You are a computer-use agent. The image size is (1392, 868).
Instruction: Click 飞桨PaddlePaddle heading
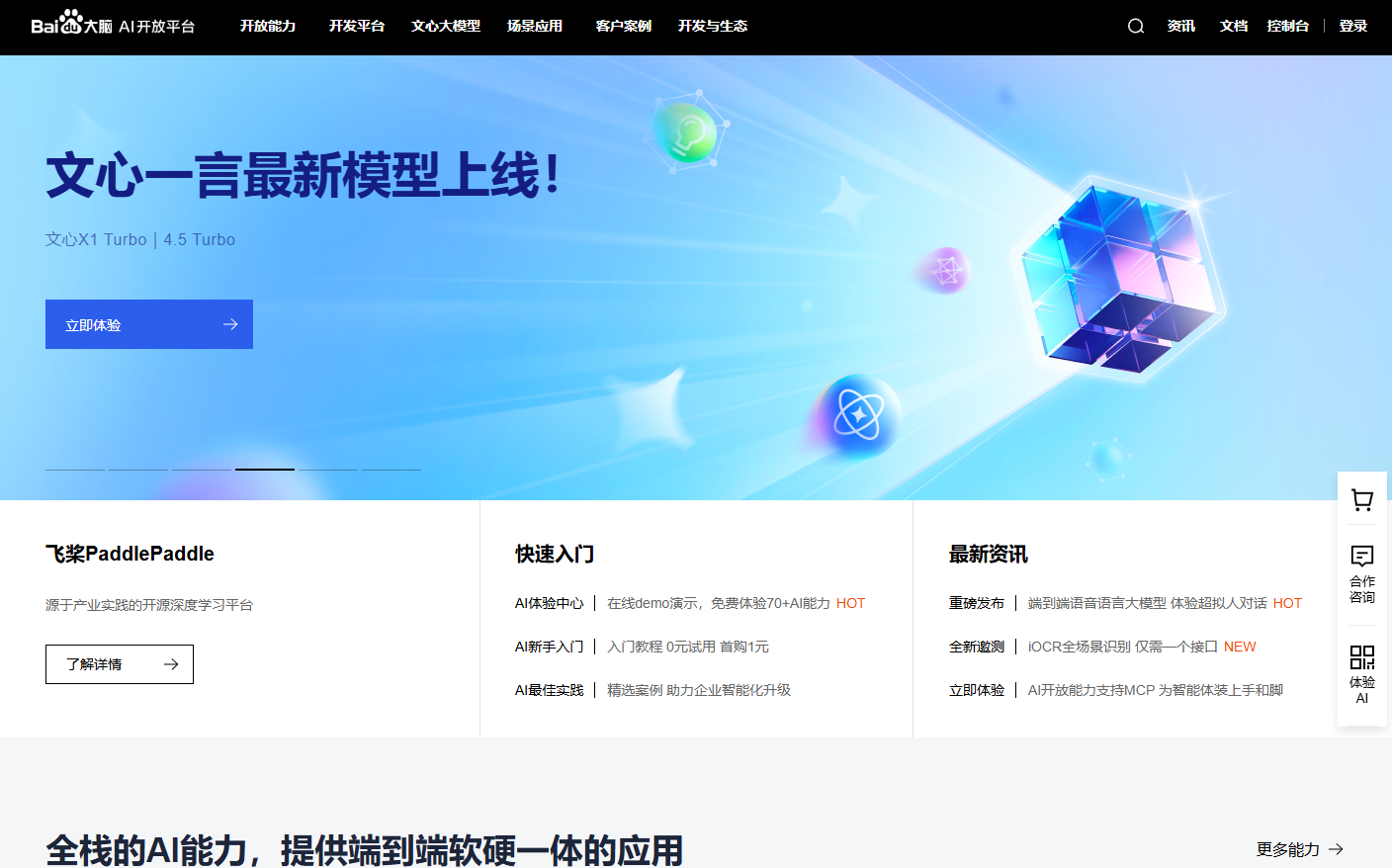[x=130, y=554]
